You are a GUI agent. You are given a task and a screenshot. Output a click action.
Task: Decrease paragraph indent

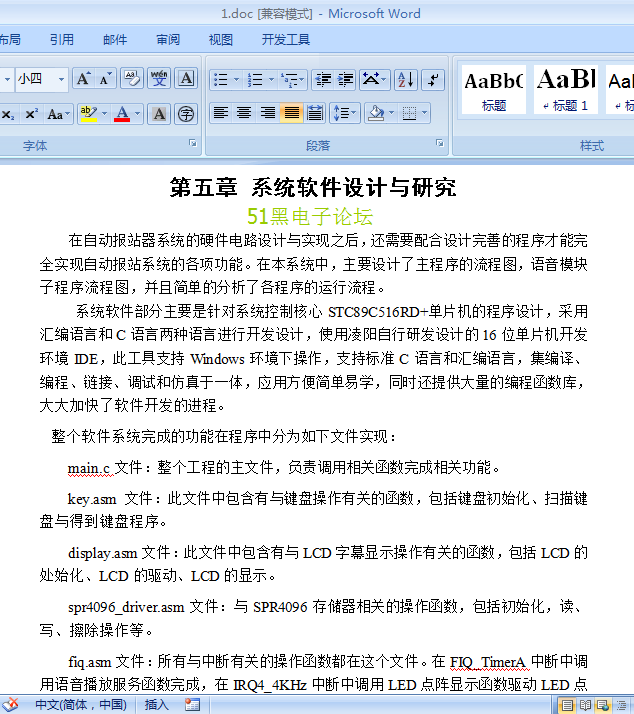323,80
